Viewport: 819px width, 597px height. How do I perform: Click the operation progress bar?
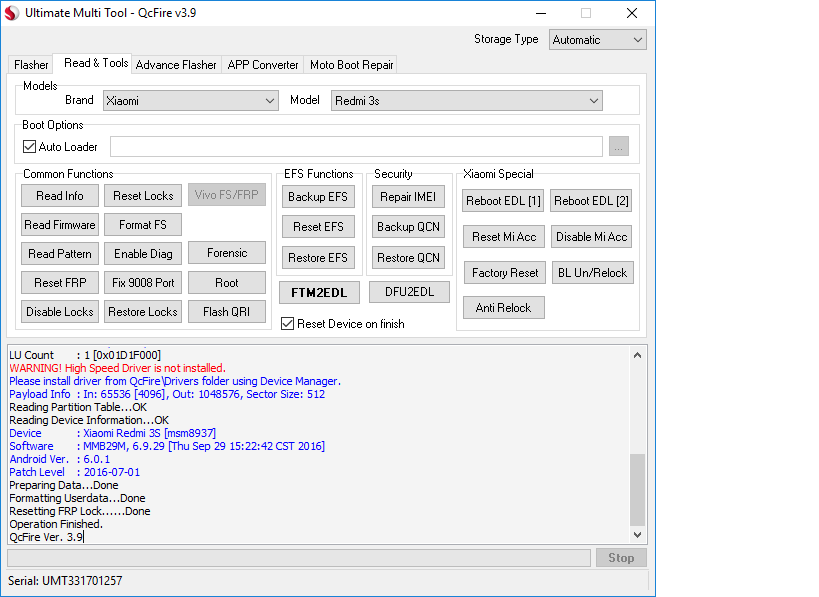coord(299,558)
